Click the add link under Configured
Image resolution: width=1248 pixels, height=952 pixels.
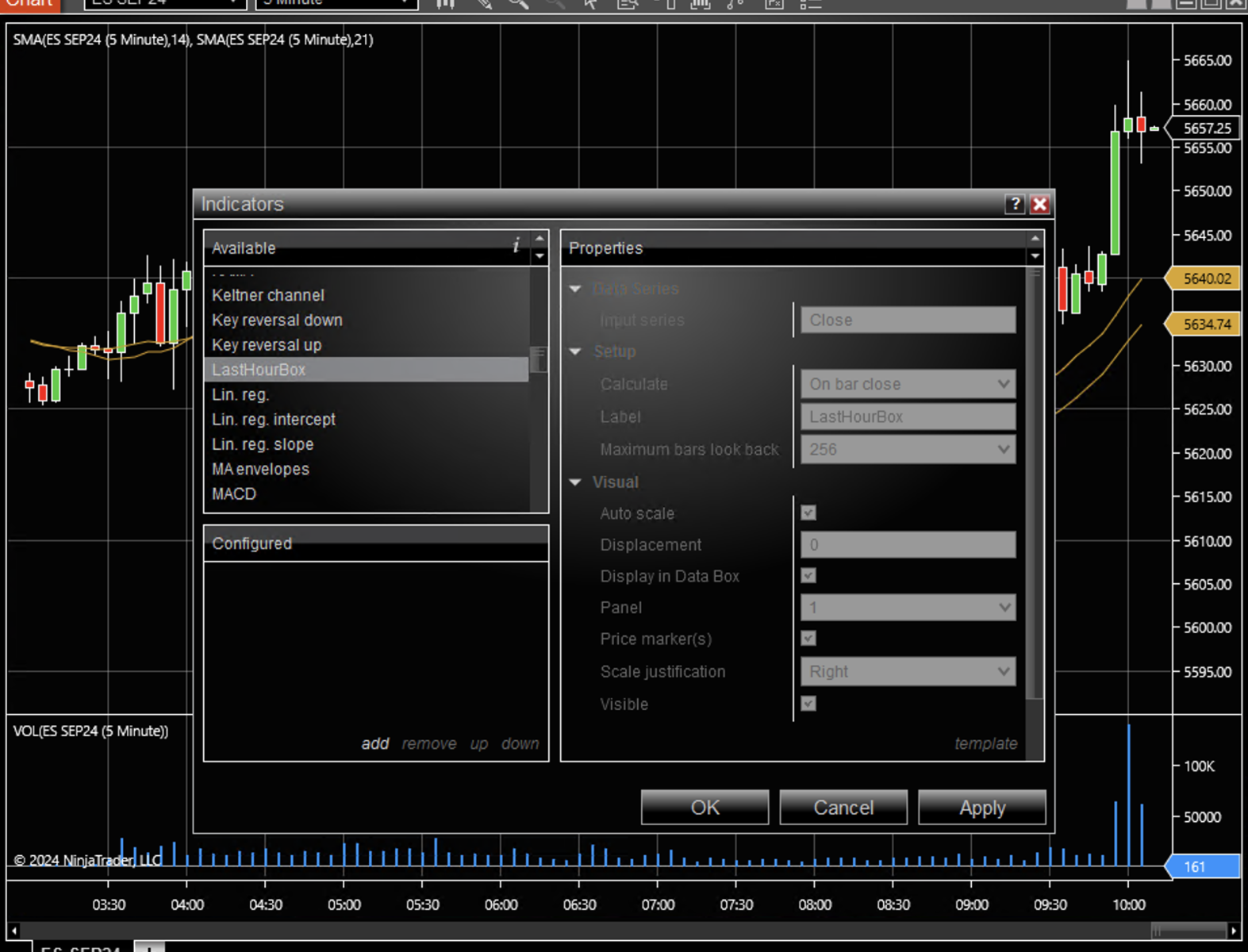[375, 743]
